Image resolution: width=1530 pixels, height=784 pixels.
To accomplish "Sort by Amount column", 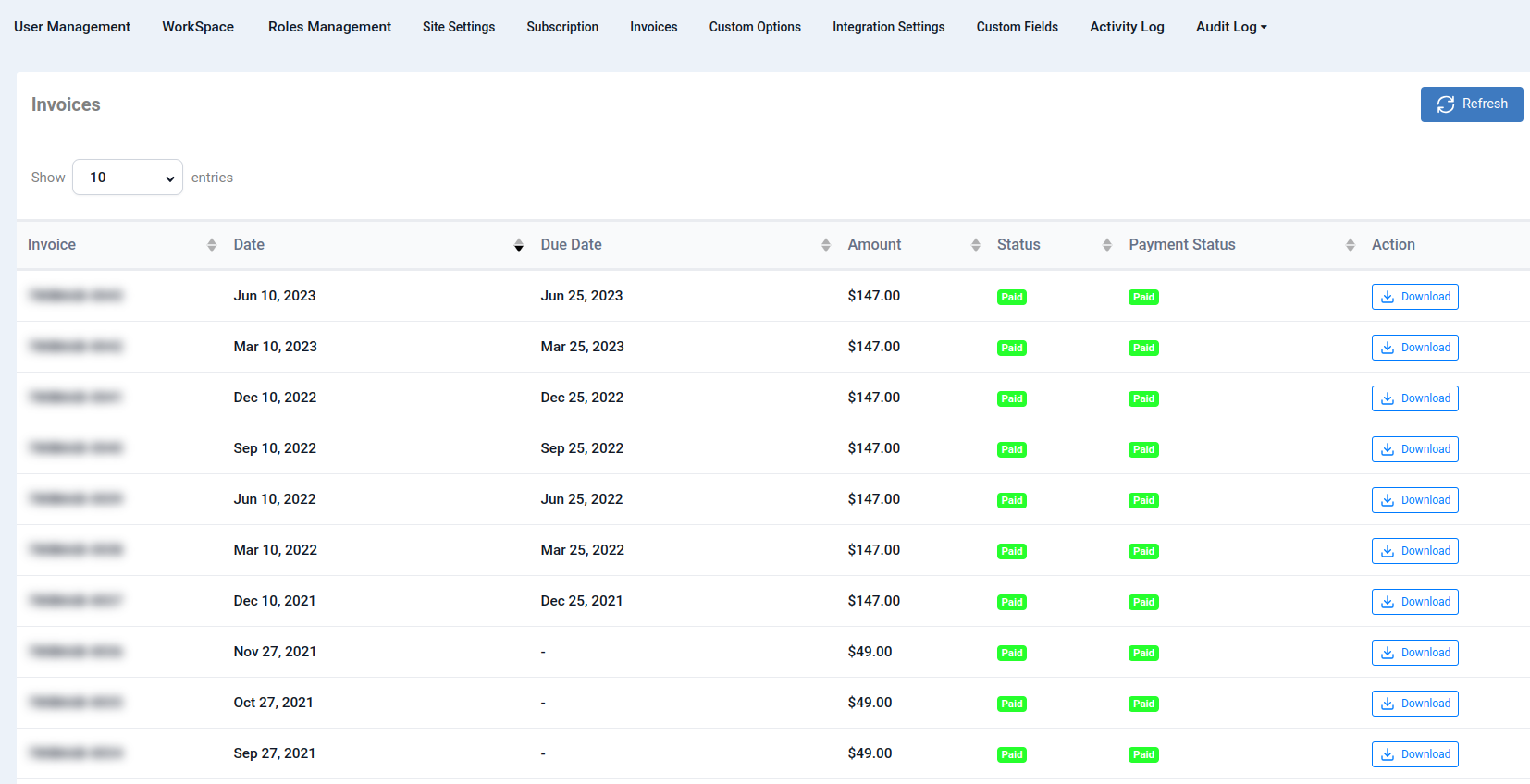I will pyautogui.click(x=912, y=245).
